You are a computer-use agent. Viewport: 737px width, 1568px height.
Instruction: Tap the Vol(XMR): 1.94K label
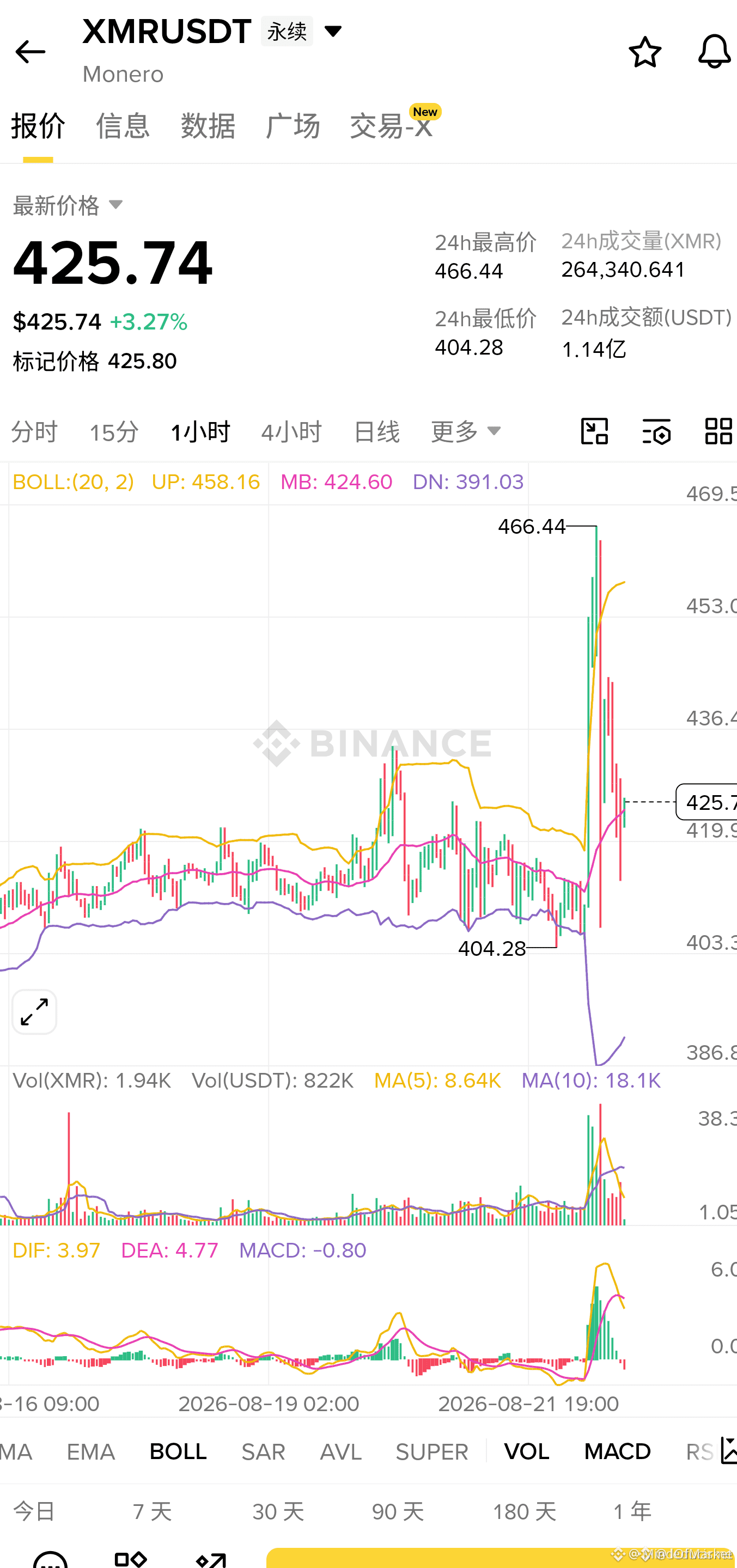pyautogui.click(x=92, y=1081)
